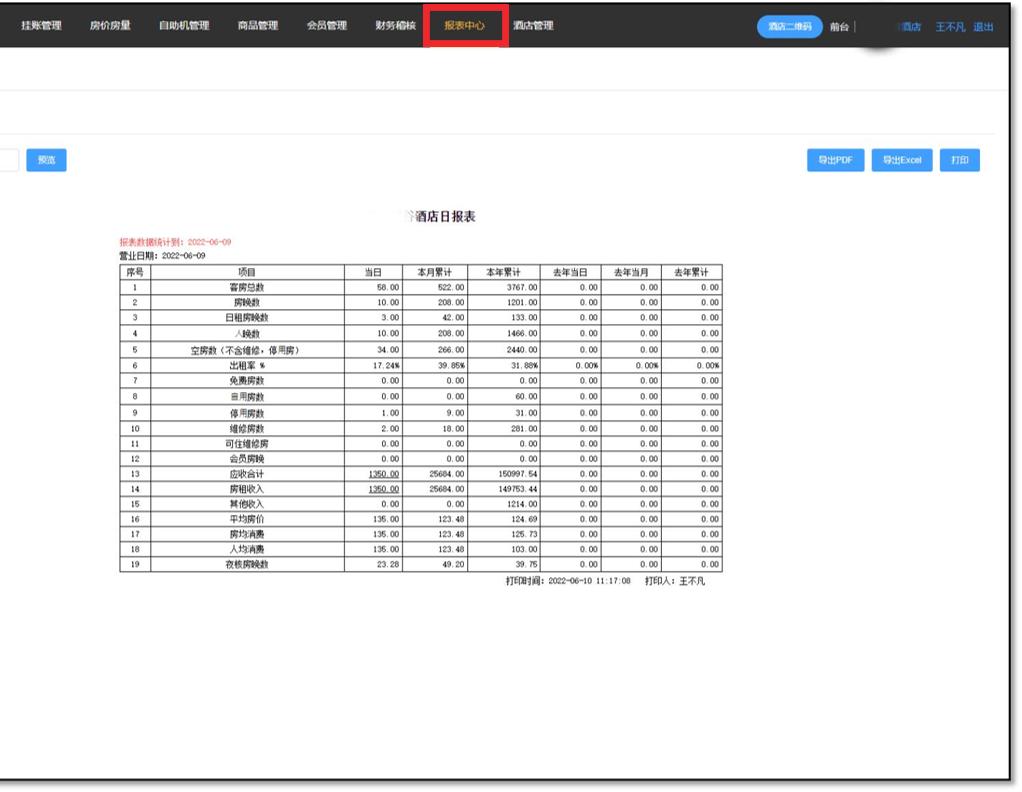
Task: Open the 房价房量 menu
Action: pyautogui.click(x=110, y=26)
